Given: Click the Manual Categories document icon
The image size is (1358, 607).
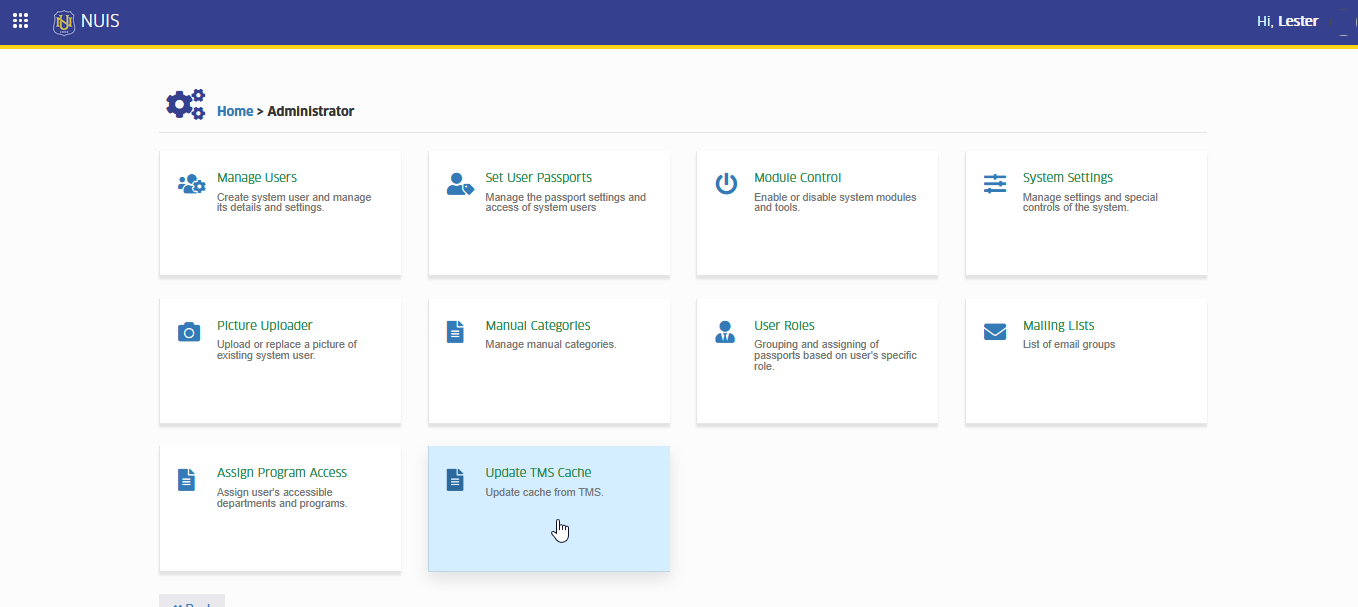Looking at the screenshot, I should pyautogui.click(x=456, y=332).
